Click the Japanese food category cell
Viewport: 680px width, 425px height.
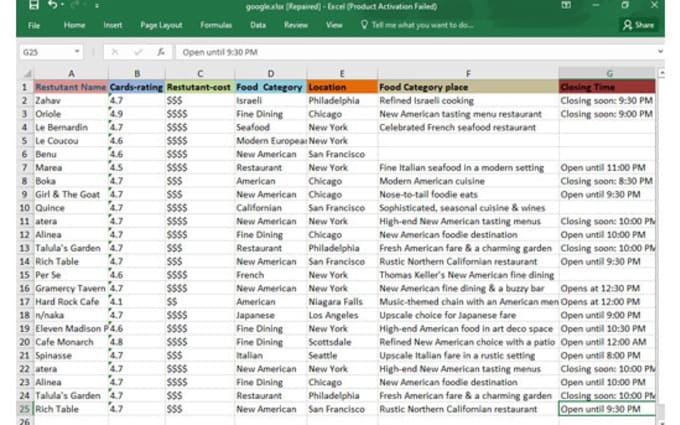(x=271, y=315)
